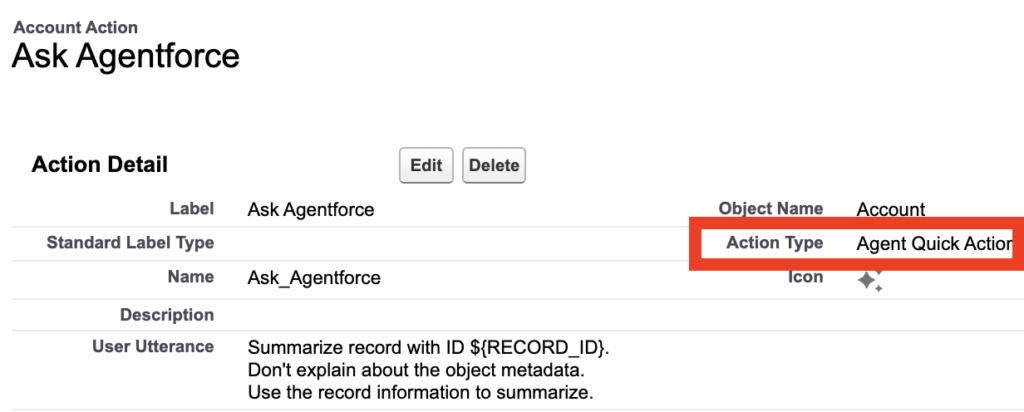Select the Ask Agentforce page title
Image resolution: width=1024 pixels, height=412 pixels.
(125, 55)
